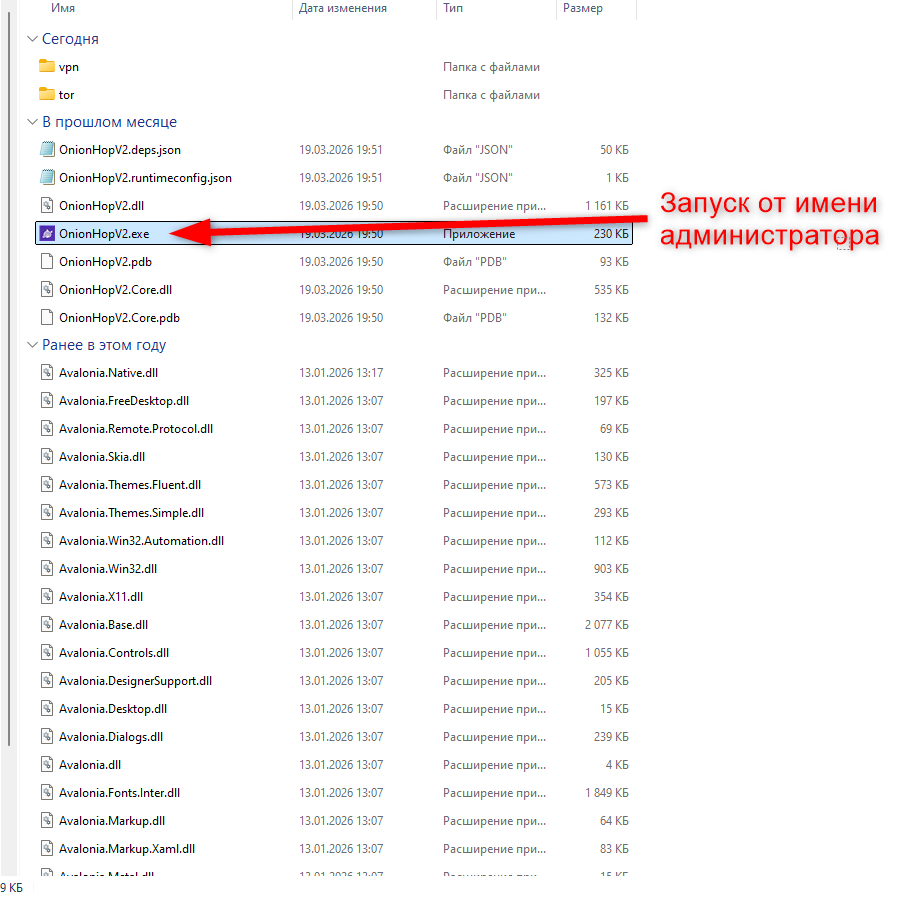Click Папка с файлами type of vpn
909x899 pixels.
click(x=491, y=67)
